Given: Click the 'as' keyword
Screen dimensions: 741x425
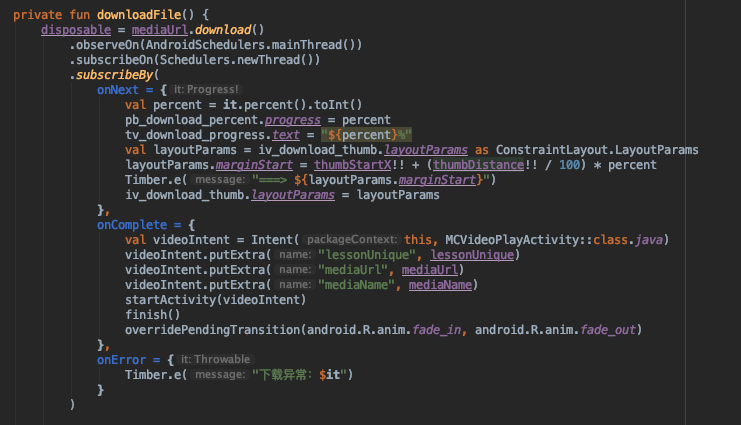Looking at the screenshot, I should tap(482, 150).
